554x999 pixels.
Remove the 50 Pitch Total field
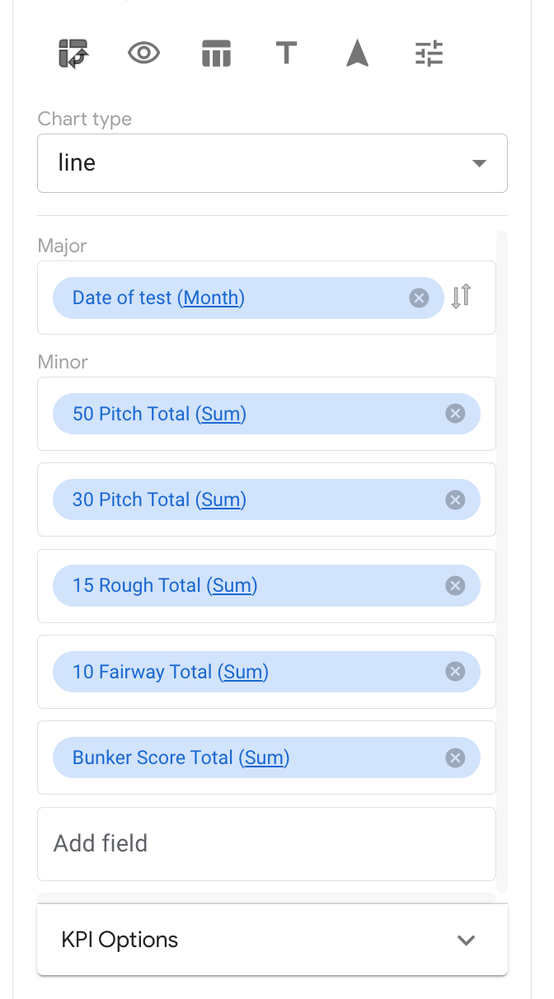(455, 413)
